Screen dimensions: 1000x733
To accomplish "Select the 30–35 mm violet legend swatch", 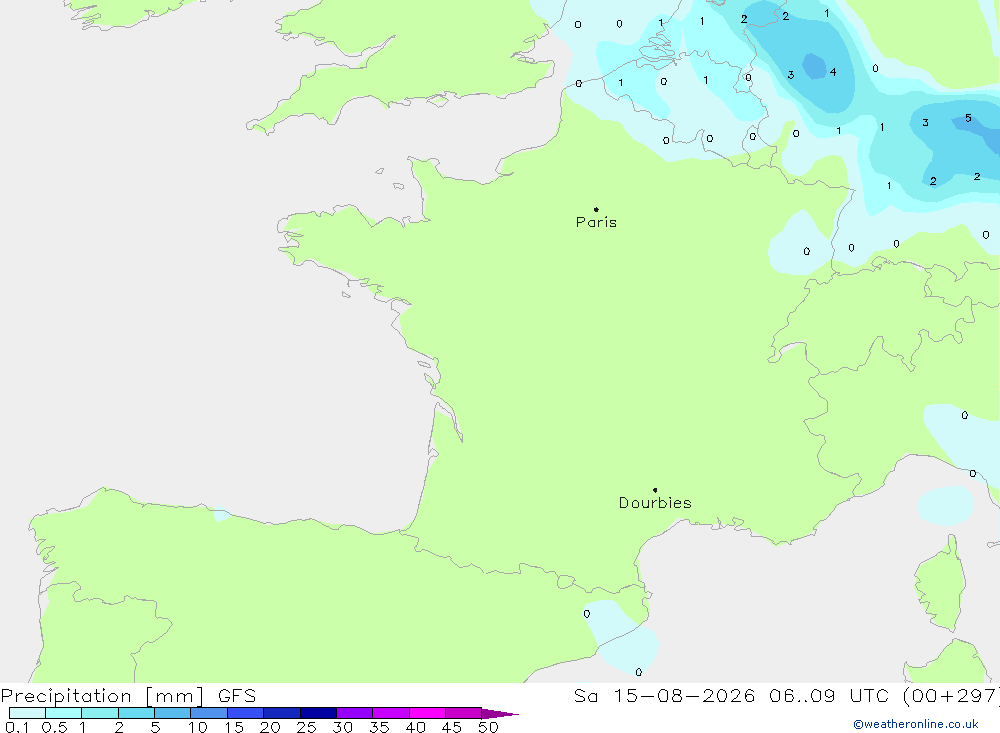I will click(x=355, y=713).
